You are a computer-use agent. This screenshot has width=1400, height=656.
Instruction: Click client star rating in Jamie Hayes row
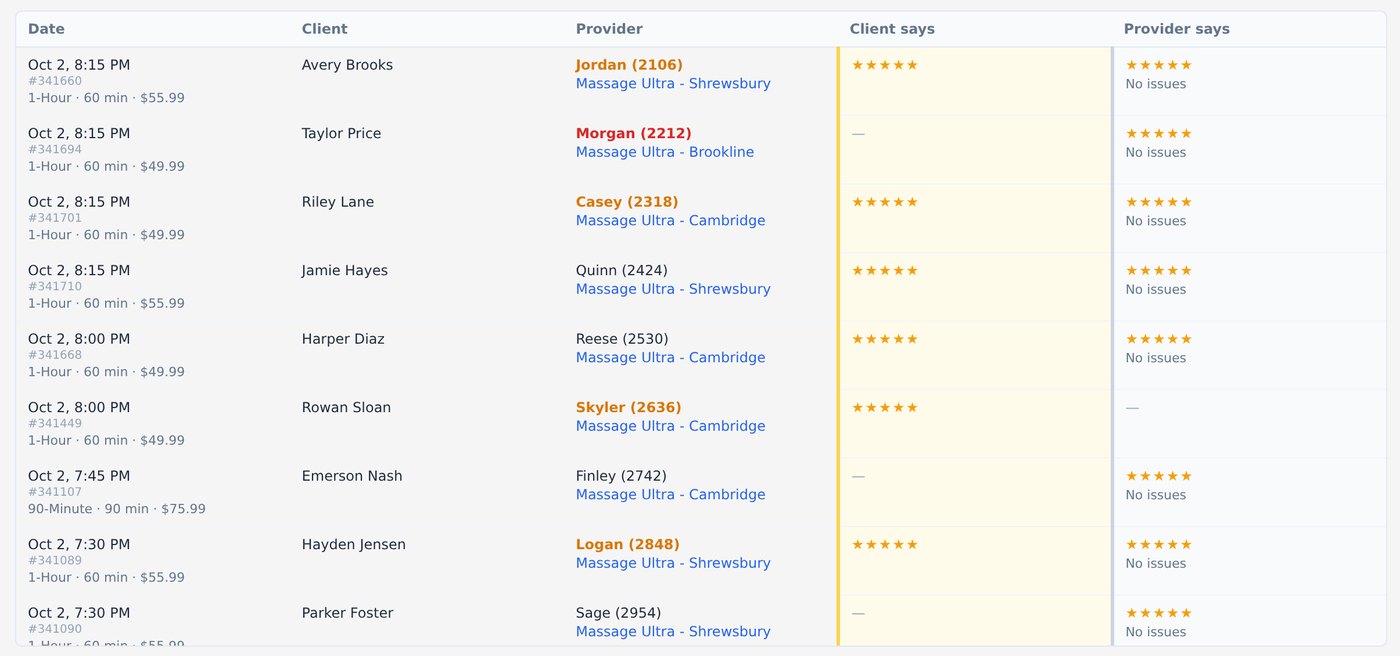pyautogui.click(x=885, y=270)
